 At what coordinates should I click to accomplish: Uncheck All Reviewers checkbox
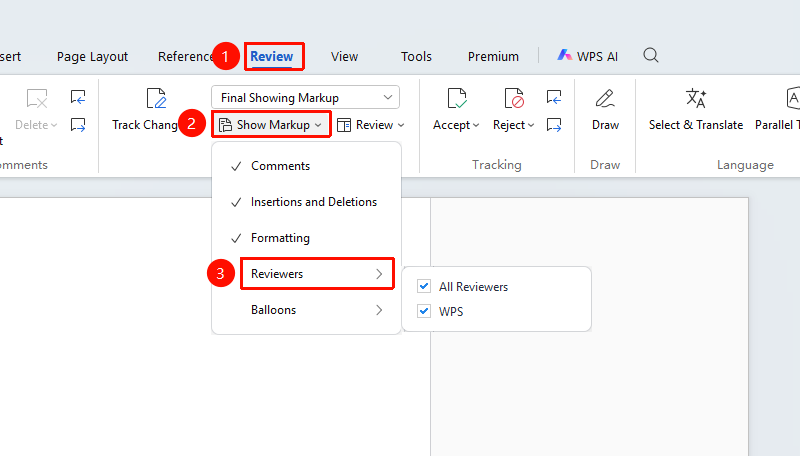coord(424,286)
